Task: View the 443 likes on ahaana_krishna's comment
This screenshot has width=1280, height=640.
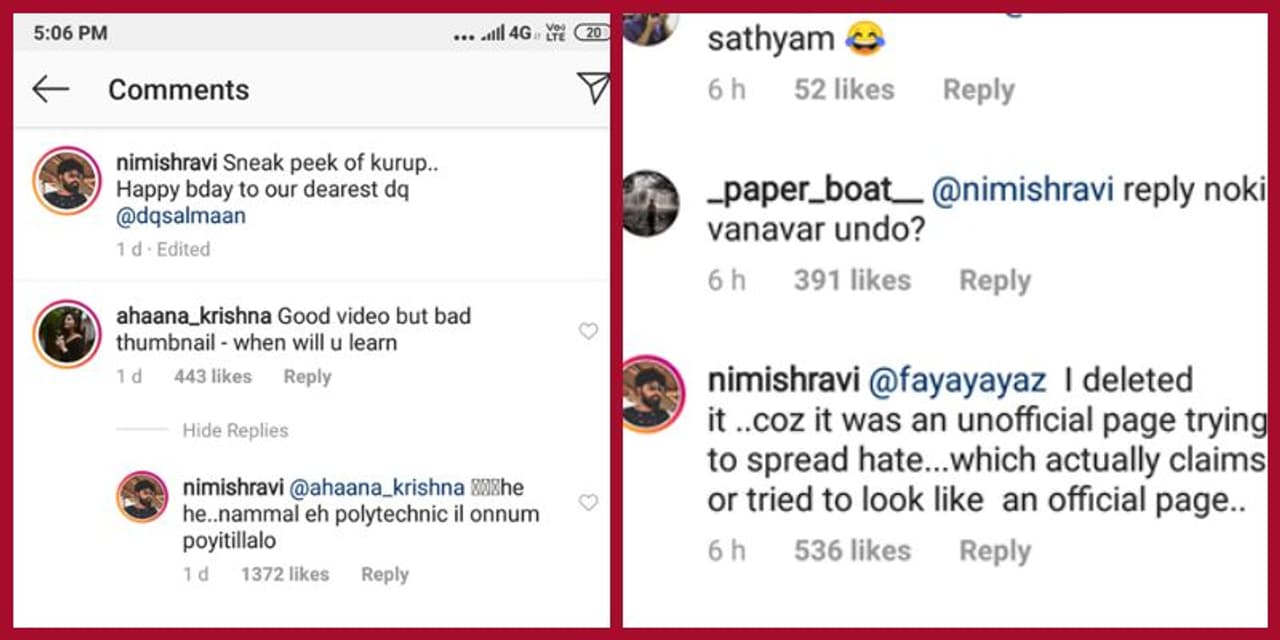Action: 212,377
